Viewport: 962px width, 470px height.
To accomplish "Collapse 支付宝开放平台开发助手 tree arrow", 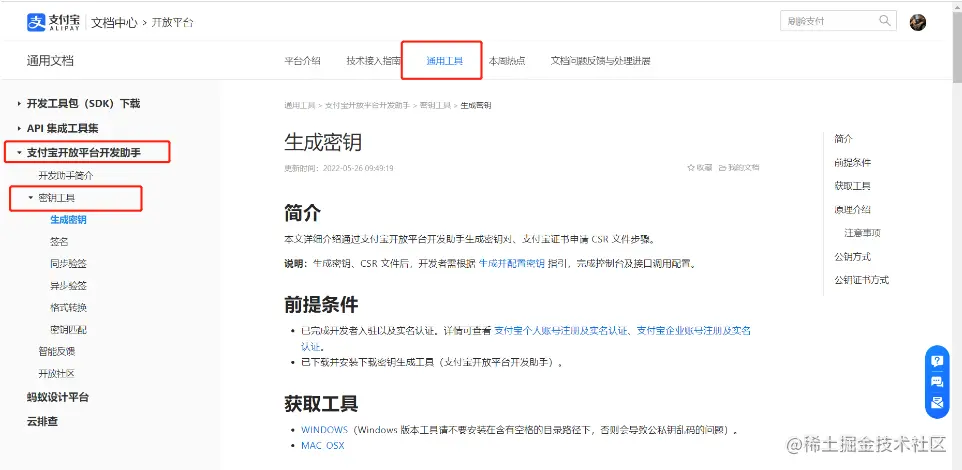I will pos(20,153).
